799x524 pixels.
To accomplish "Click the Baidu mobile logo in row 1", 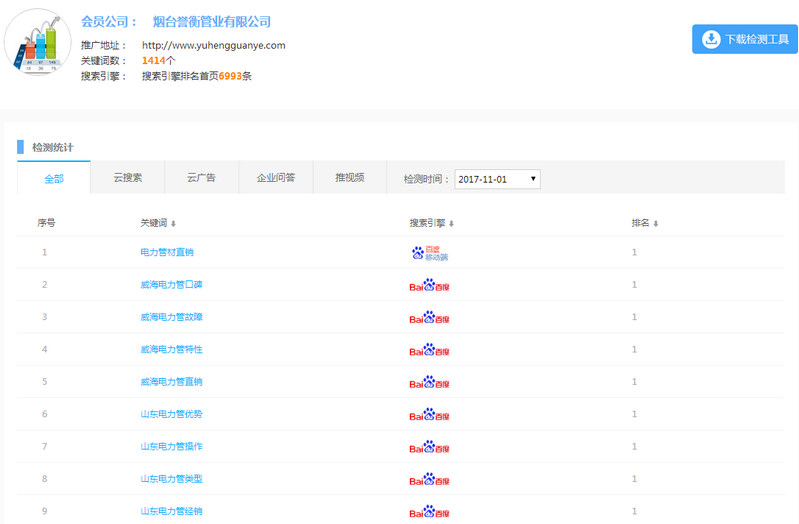I will click(x=430, y=253).
